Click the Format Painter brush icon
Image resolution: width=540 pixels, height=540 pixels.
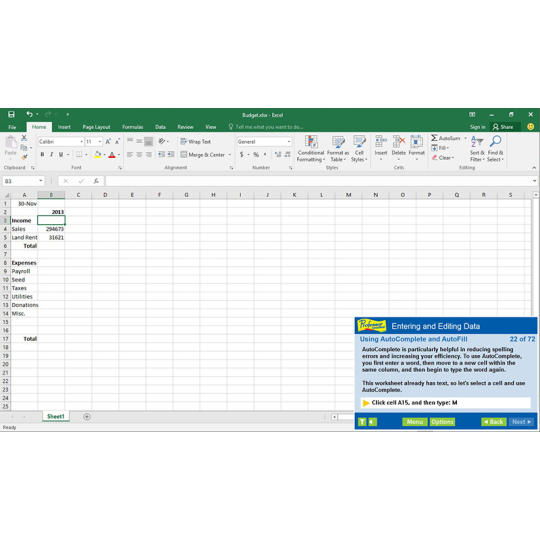[x=24, y=157]
